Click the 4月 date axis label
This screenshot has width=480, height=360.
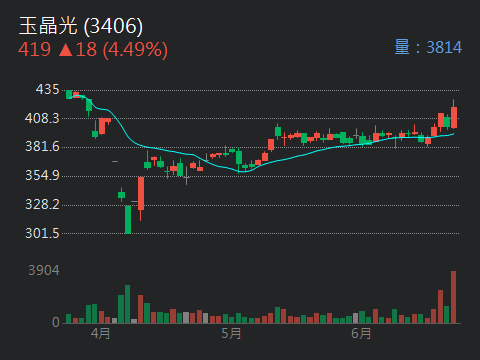pyautogui.click(x=100, y=333)
